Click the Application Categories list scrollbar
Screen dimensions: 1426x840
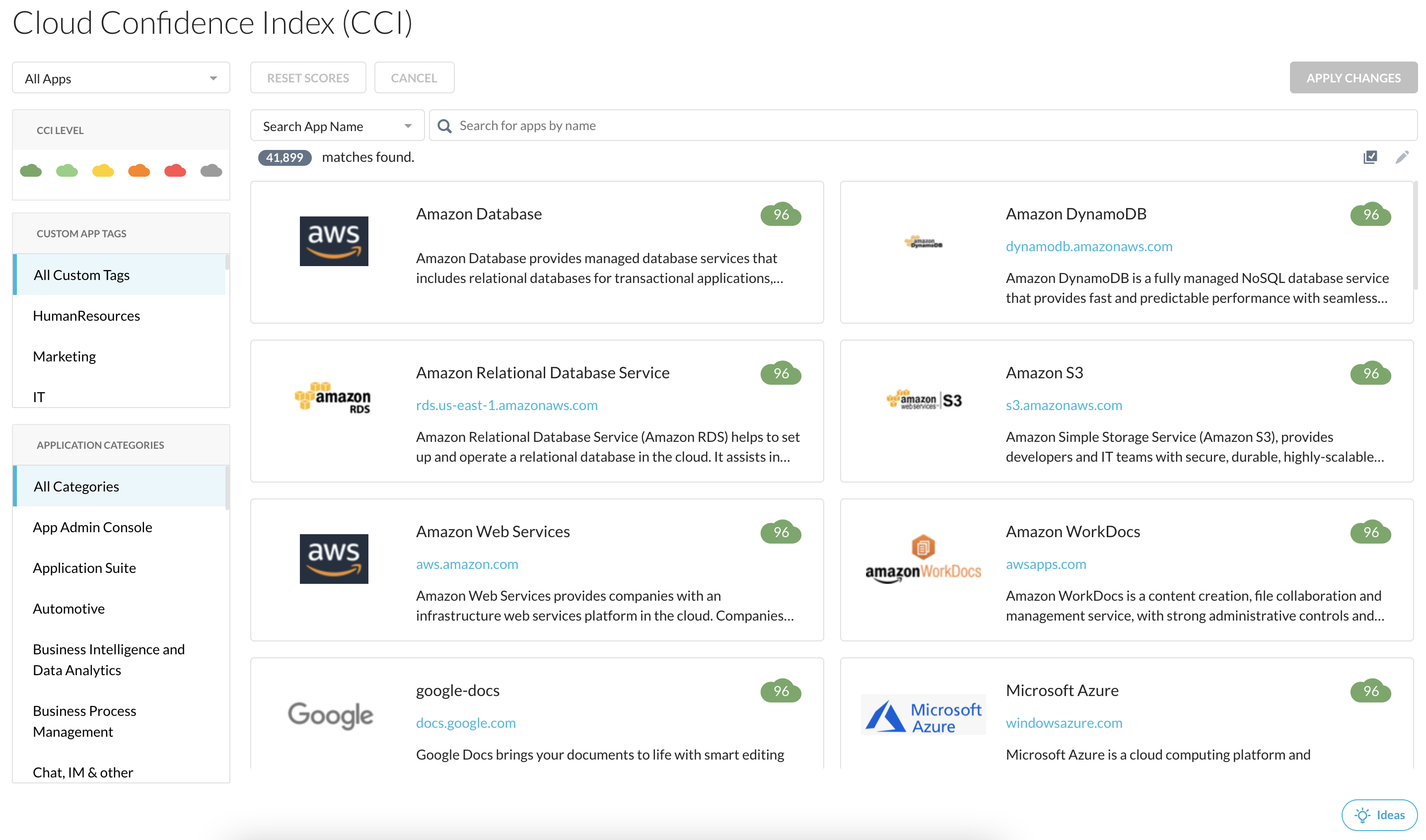[x=227, y=488]
